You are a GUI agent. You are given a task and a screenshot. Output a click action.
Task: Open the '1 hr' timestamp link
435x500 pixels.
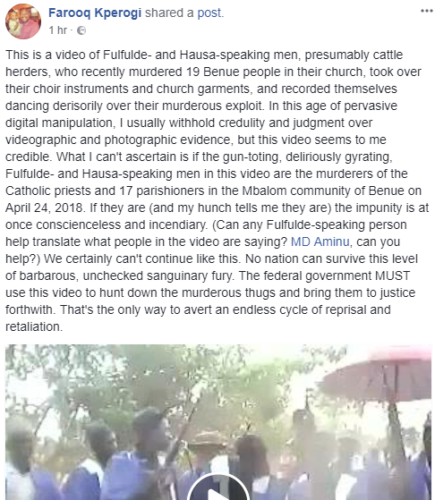pos(58,30)
